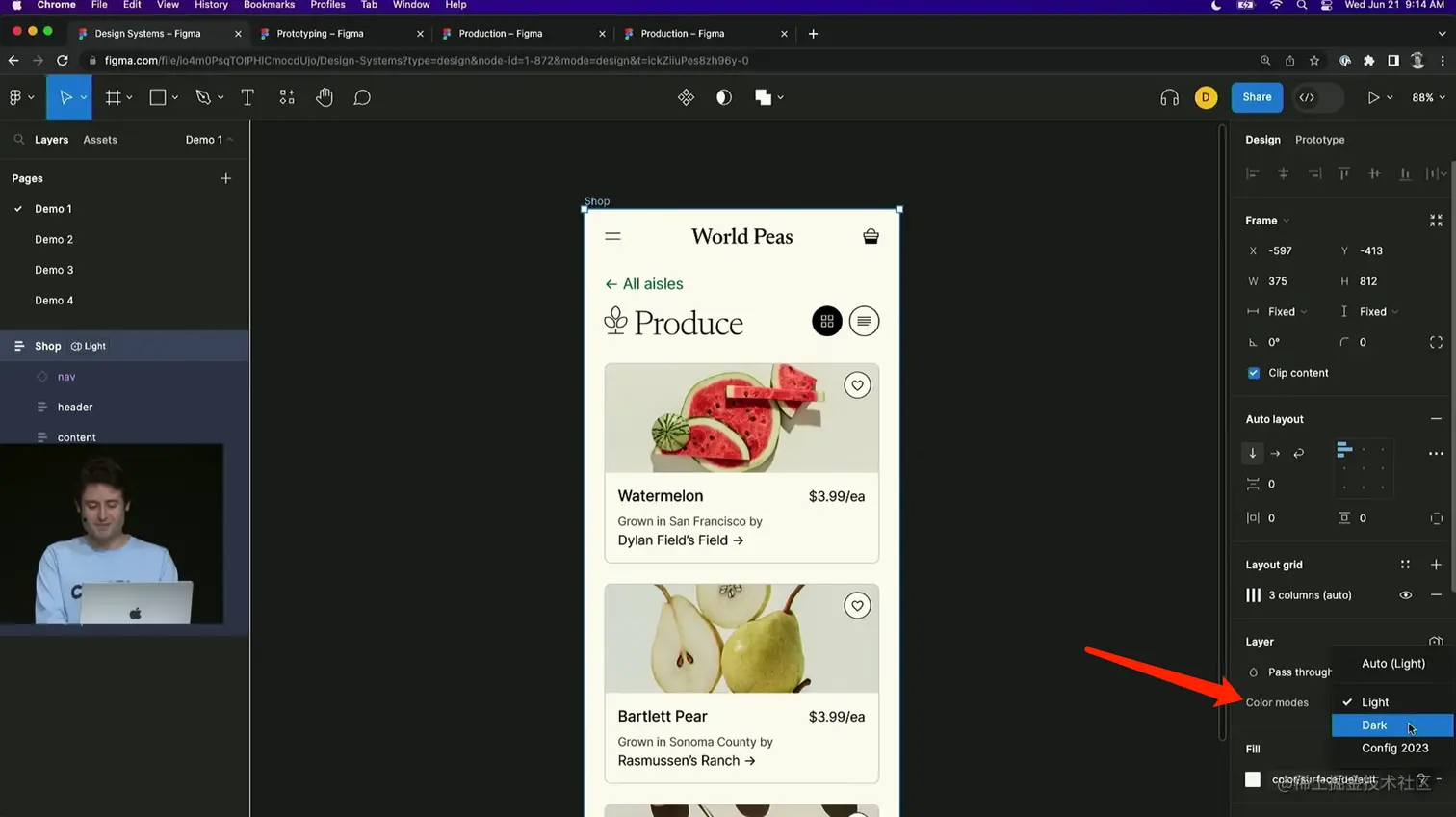Screen dimensions: 1456x817
Task: Click the fill color swatch
Action: pyautogui.click(x=1253, y=779)
